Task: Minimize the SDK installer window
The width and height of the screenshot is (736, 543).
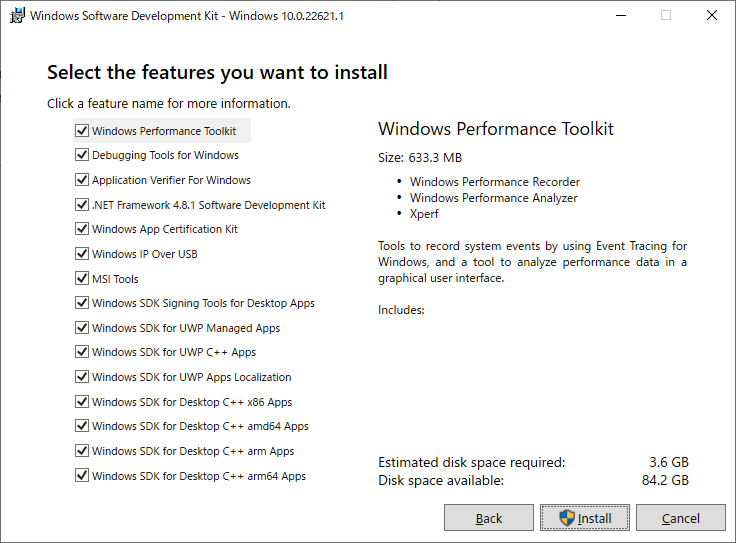Action: click(621, 15)
